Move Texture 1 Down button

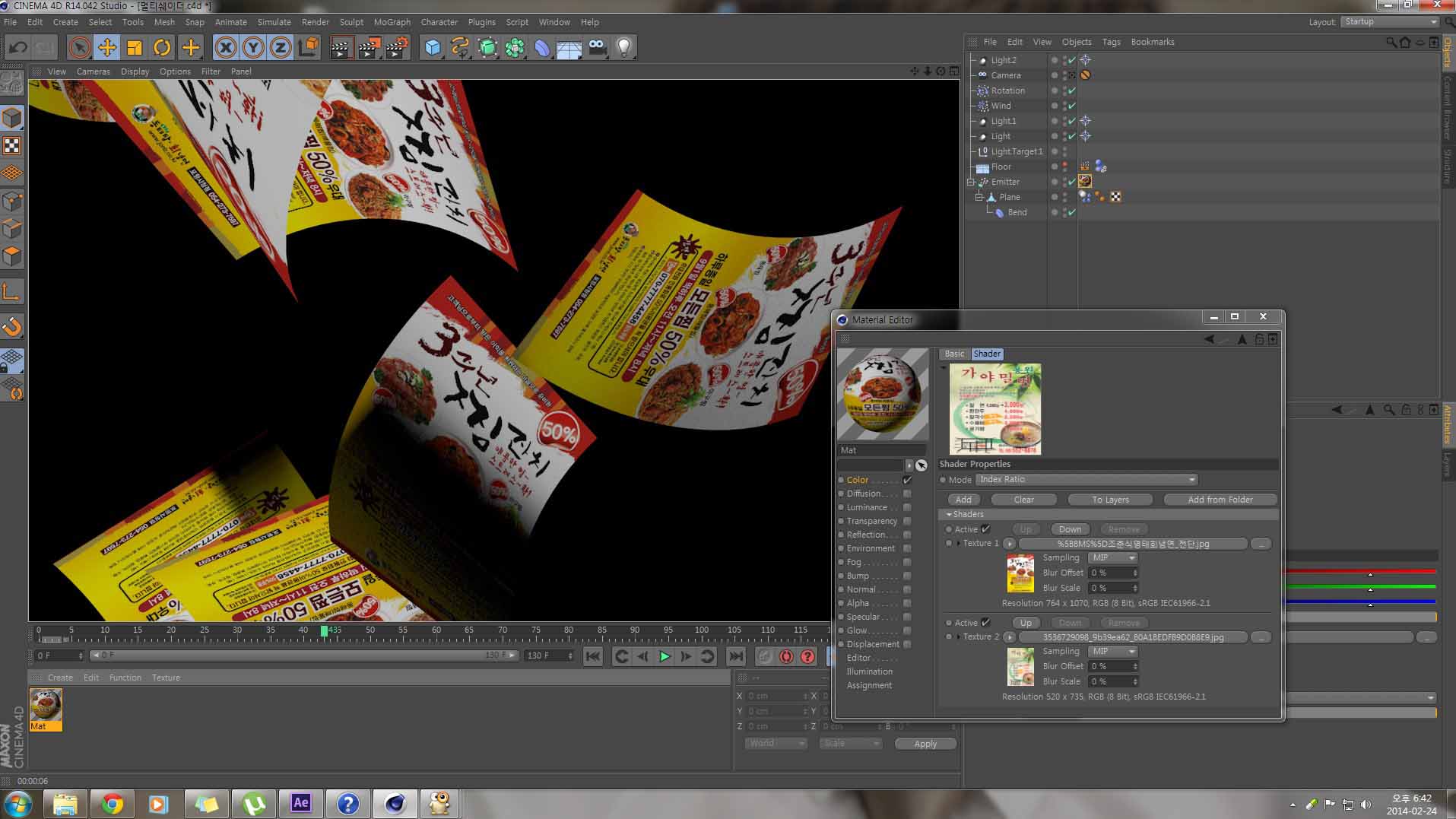point(1070,529)
